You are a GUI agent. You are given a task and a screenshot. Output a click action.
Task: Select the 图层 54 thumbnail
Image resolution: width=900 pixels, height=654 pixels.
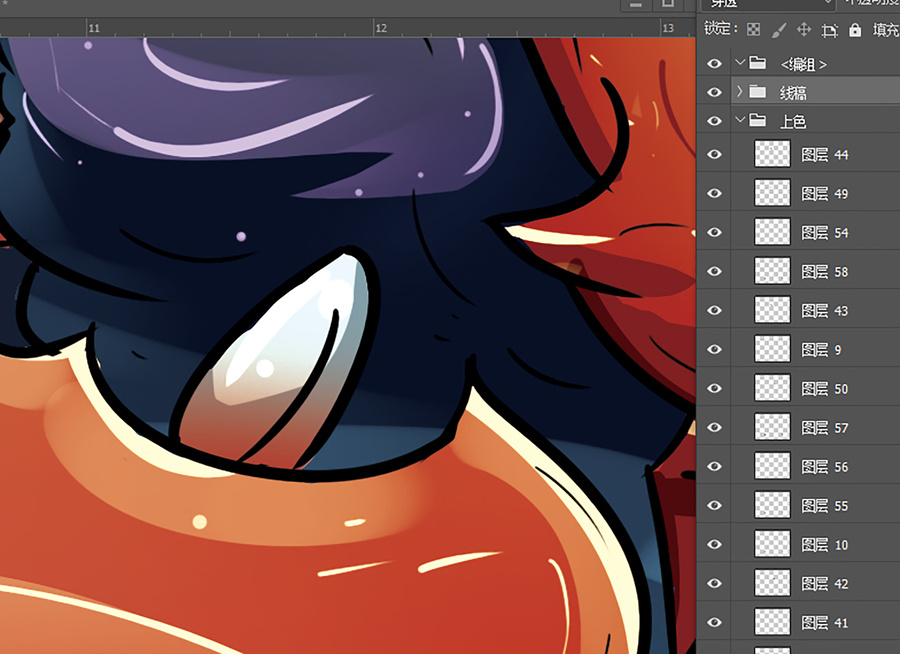pyautogui.click(x=772, y=232)
